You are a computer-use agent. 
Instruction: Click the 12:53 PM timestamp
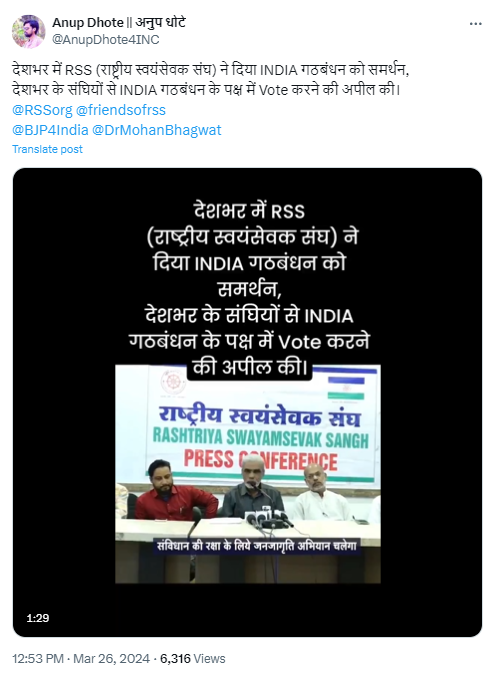click(x=38, y=658)
